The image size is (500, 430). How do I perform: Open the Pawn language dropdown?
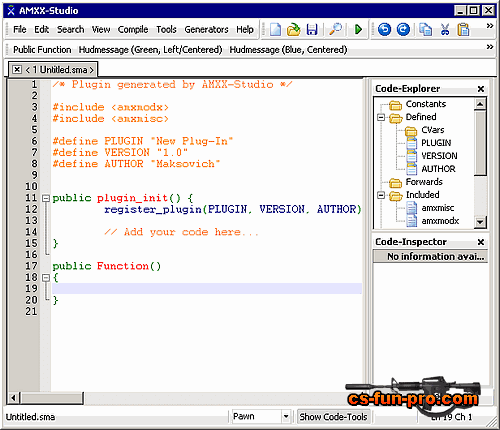coord(286,417)
